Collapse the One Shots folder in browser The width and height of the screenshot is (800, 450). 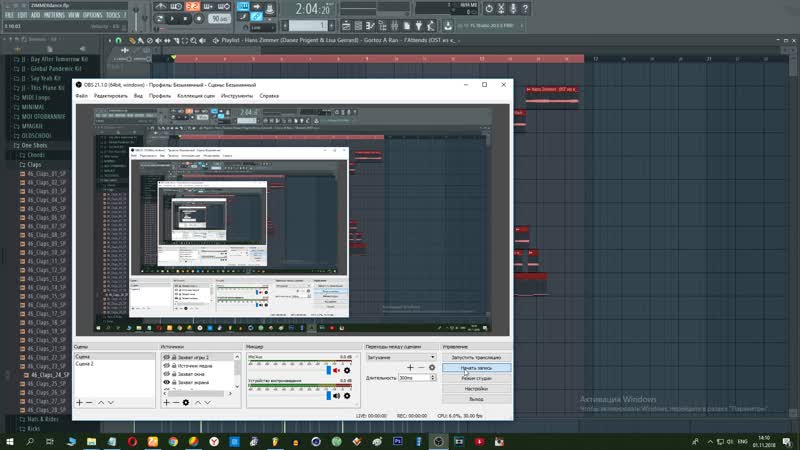34,145
